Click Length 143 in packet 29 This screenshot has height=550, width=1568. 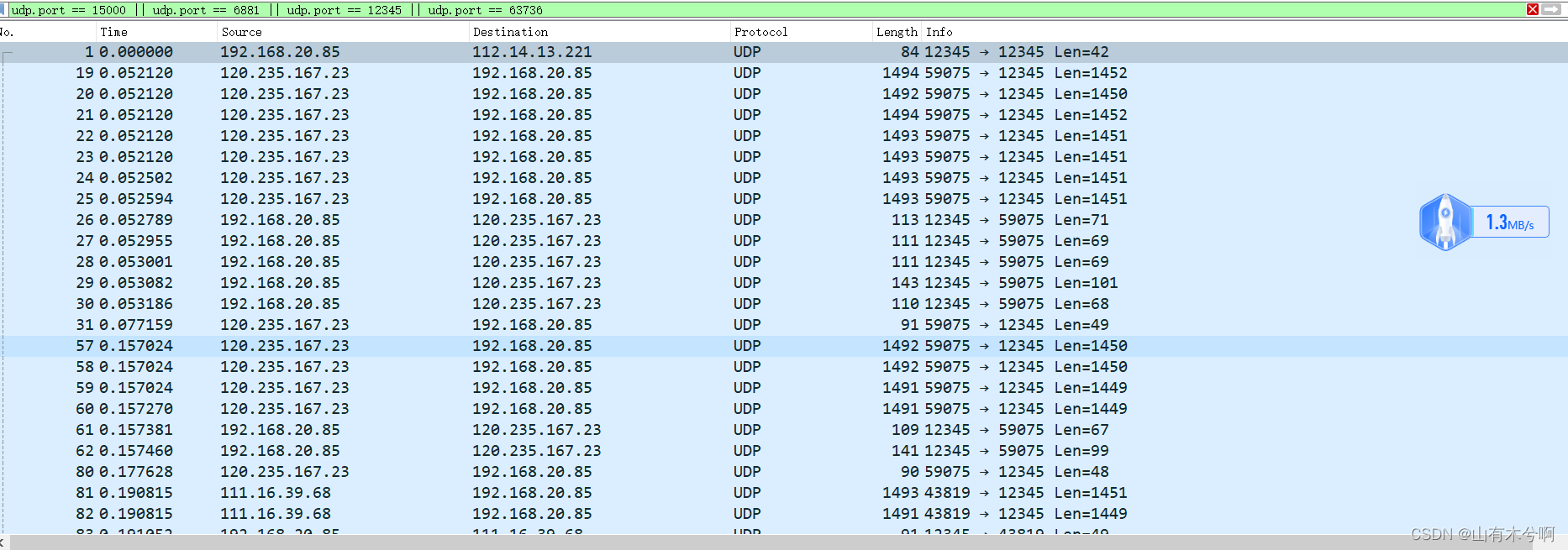click(x=906, y=283)
